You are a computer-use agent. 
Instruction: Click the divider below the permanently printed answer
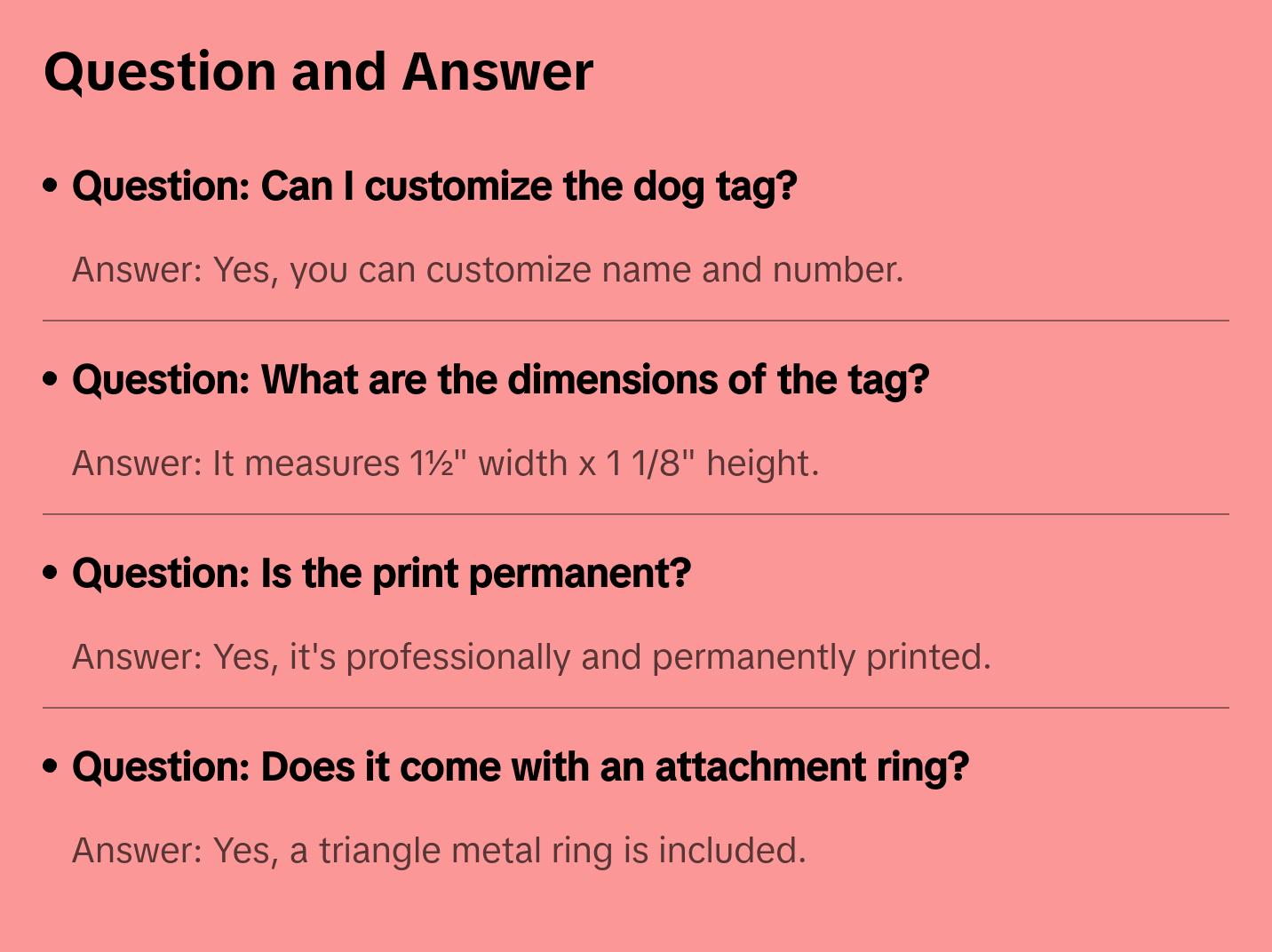pos(635,708)
